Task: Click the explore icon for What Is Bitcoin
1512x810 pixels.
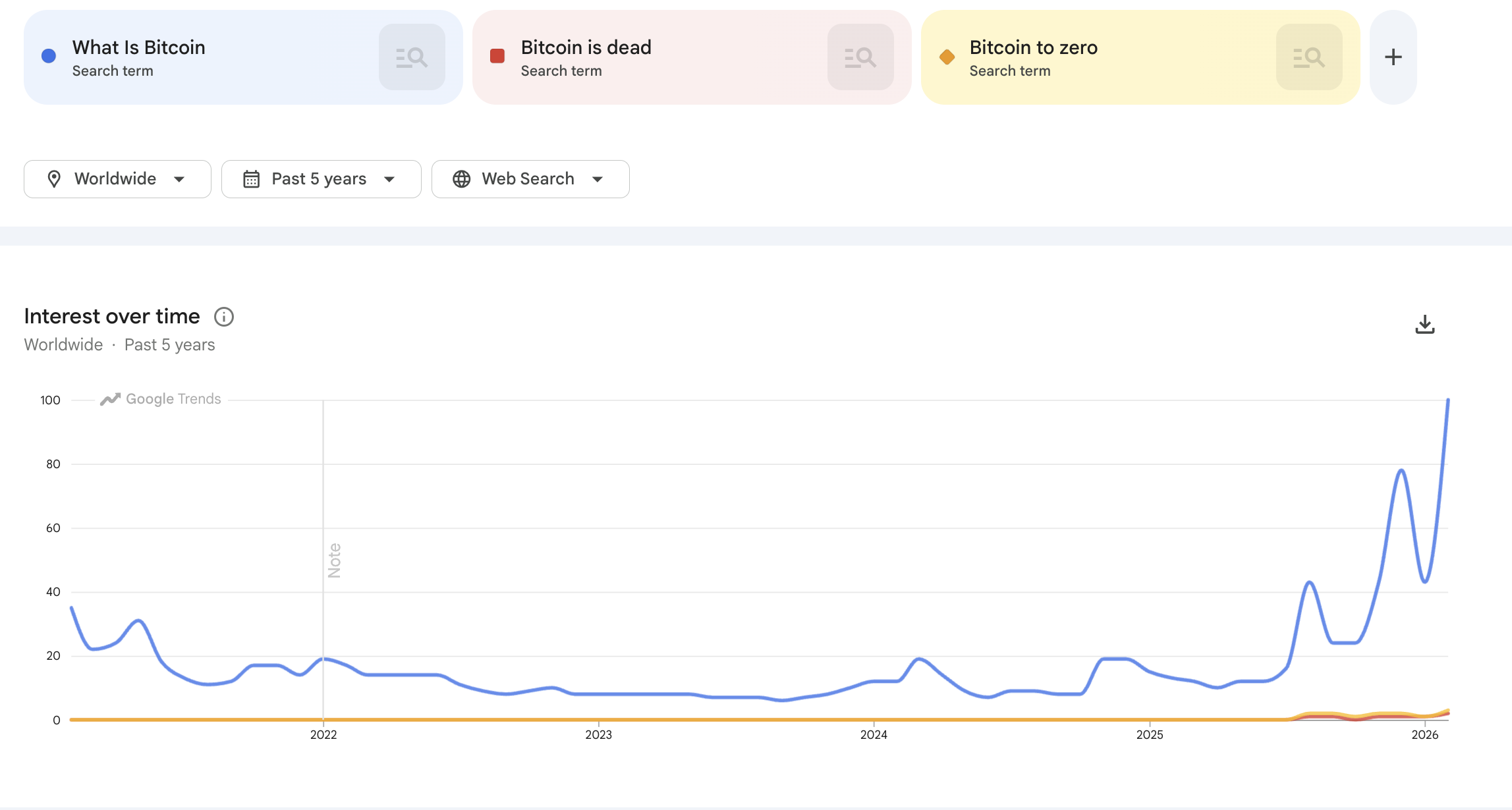Action: (411, 57)
